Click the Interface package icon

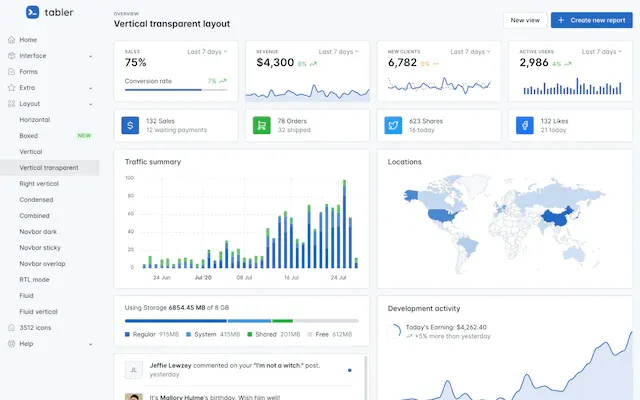pos(11,56)
